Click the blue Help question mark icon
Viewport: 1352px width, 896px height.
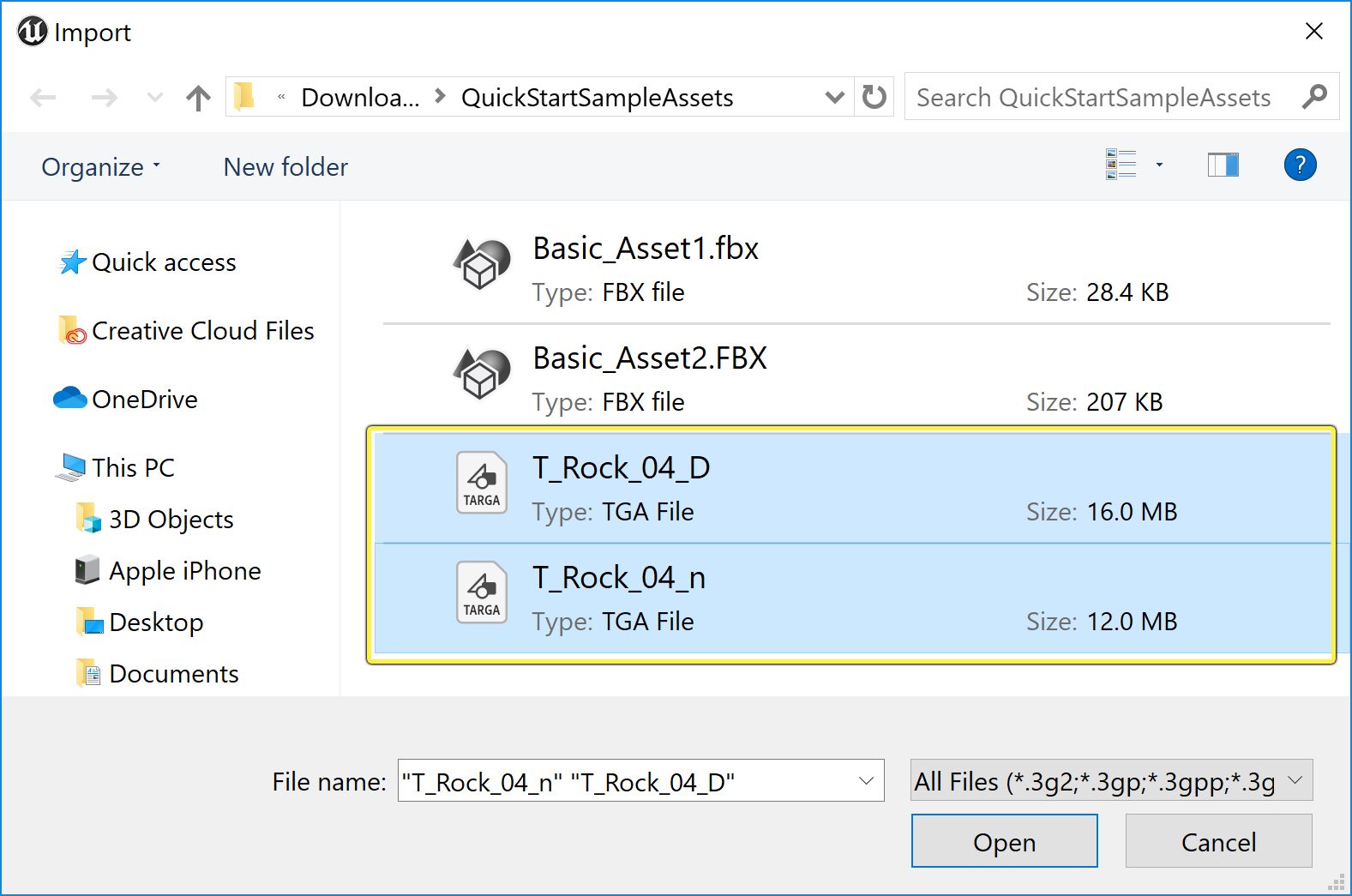click(1300, 165)
